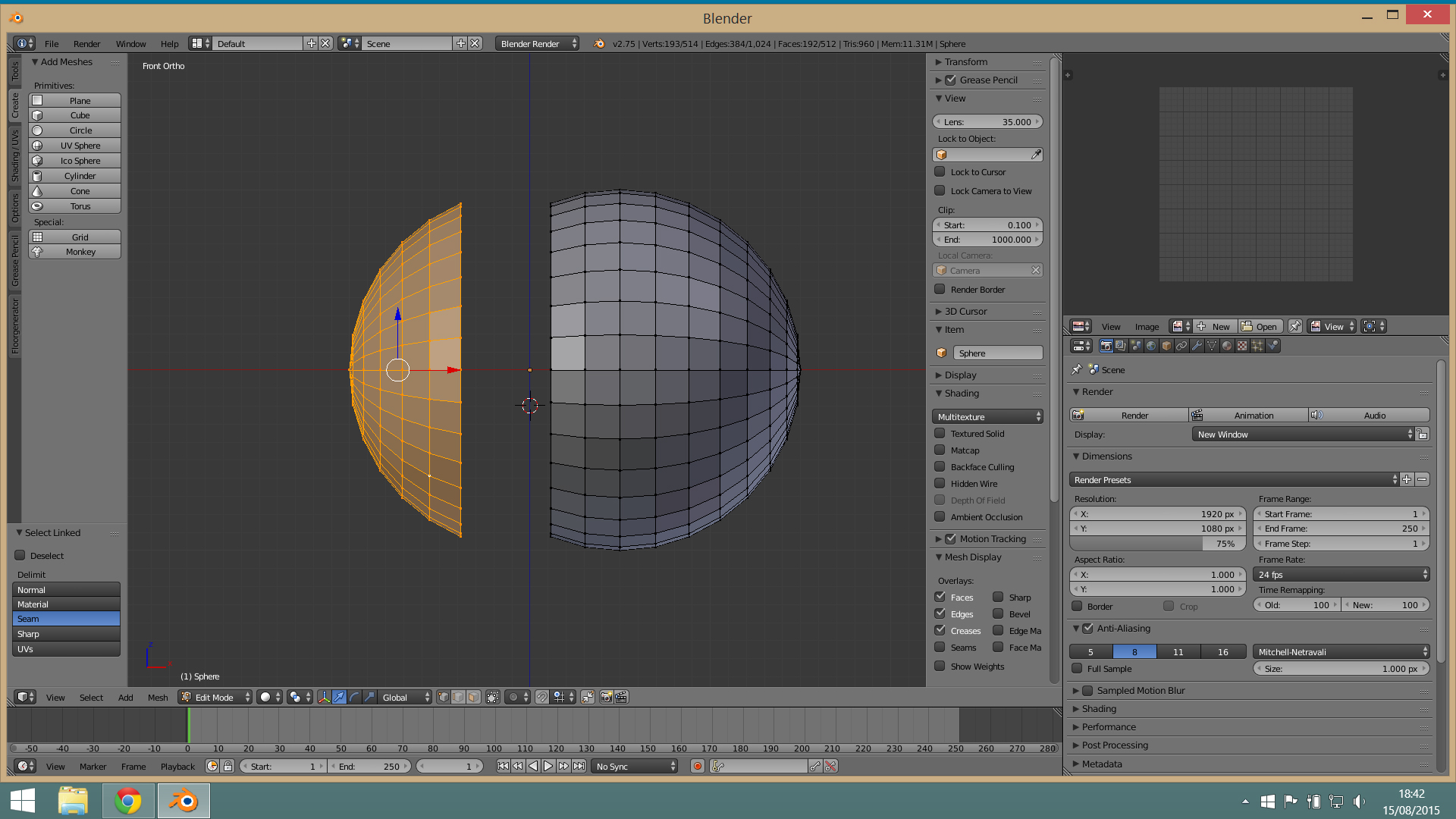This screenshot has width=1456, height=819.
Task: Click the timeline record keyframe button
Action: tap(698, 767)
